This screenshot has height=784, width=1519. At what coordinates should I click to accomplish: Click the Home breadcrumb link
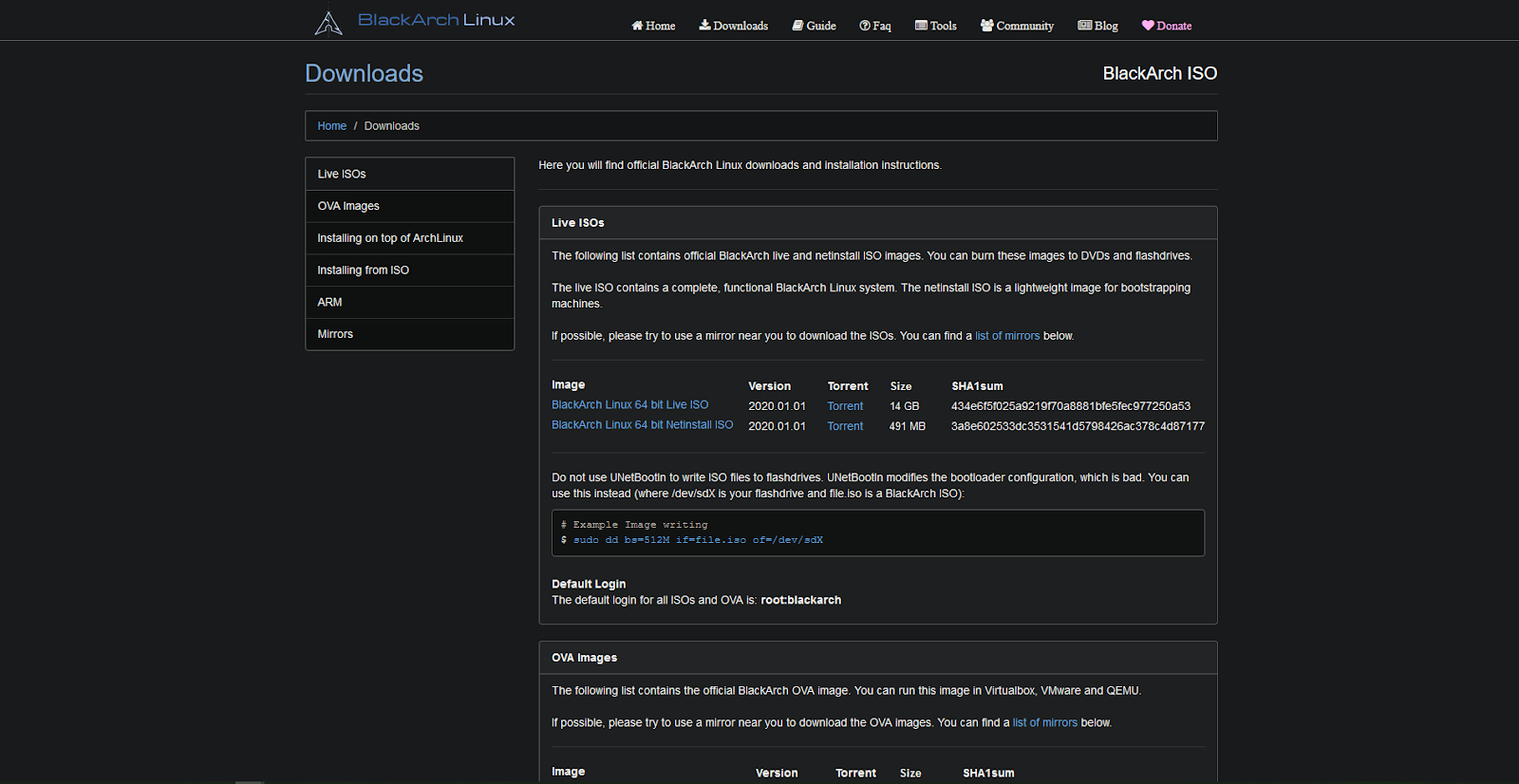332,126
